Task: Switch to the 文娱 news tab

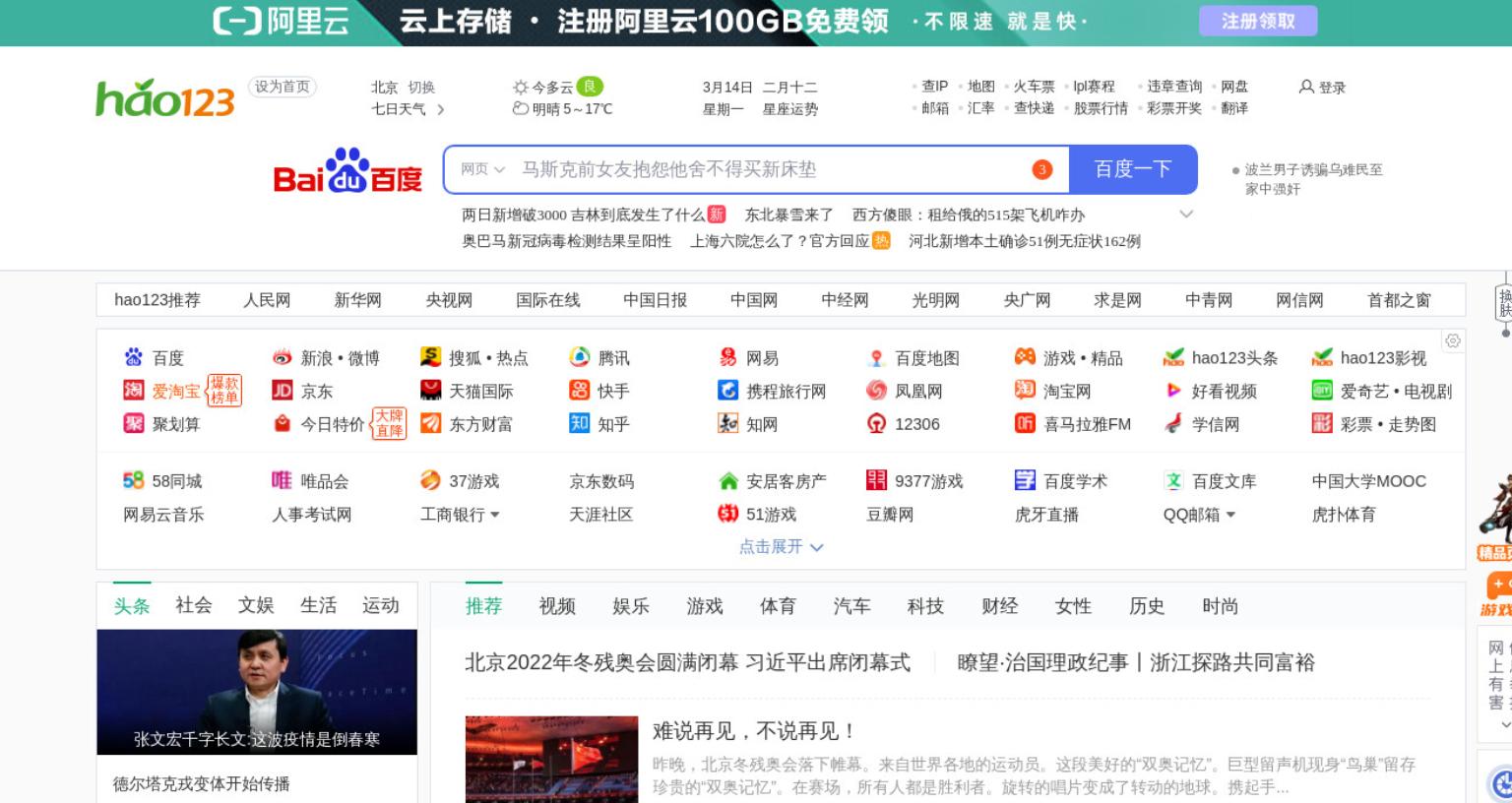Action: point(256,605)
